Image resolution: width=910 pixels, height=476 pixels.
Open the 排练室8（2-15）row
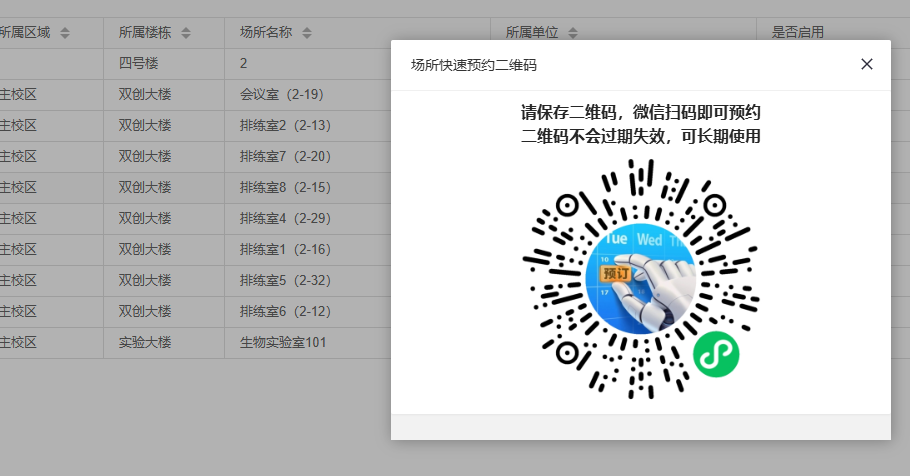(285, 188)
